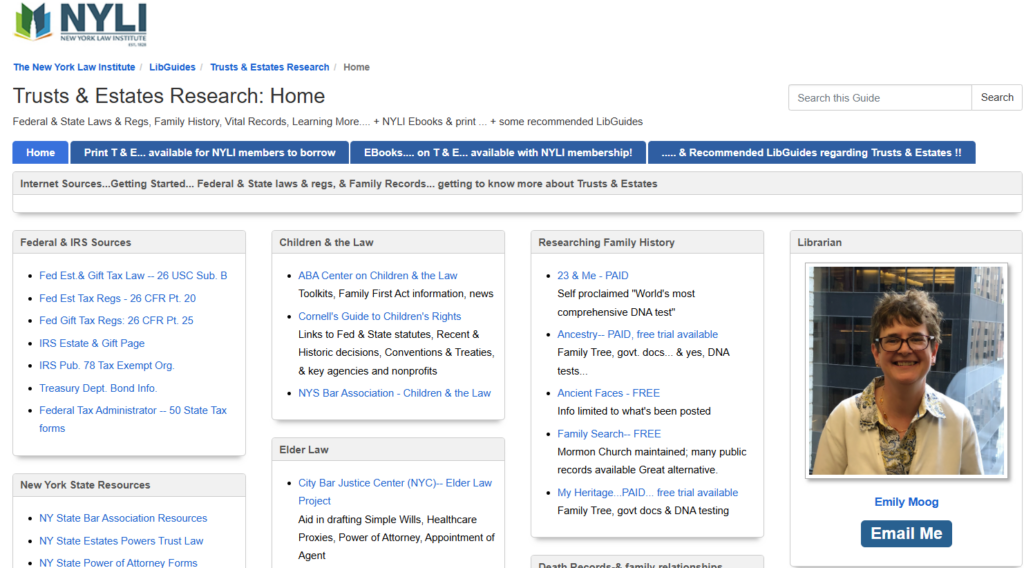
Task: Click the NYLI logo
Action: pyautogui.click(x=80, y=24)
